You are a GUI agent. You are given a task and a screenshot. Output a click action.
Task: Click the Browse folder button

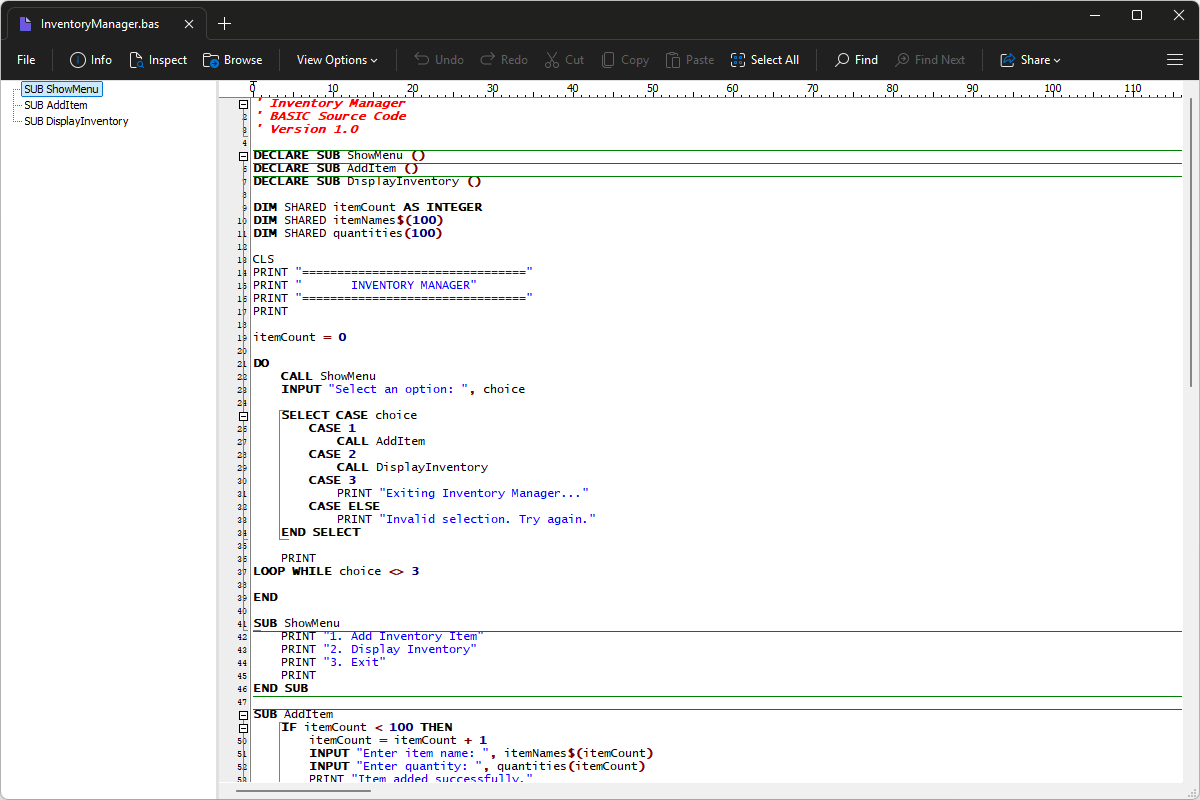pyautogui.click(x=232, y=60)
